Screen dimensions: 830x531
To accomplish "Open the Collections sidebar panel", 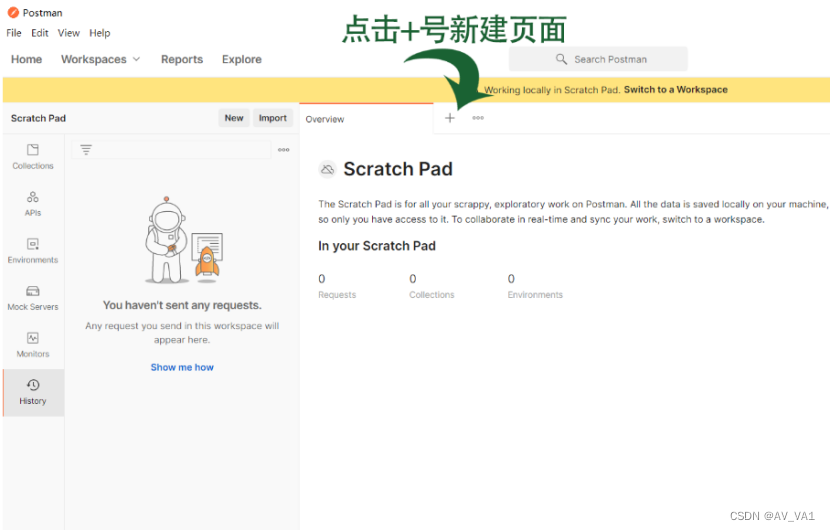I will tap(33, 157).
